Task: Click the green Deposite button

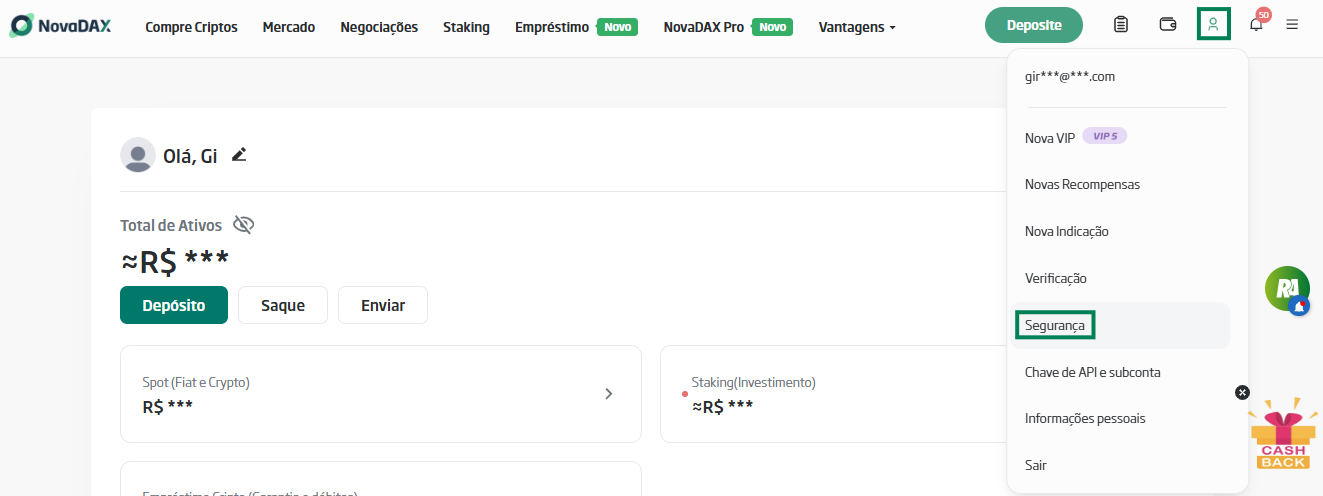Action: point(1034,25)
